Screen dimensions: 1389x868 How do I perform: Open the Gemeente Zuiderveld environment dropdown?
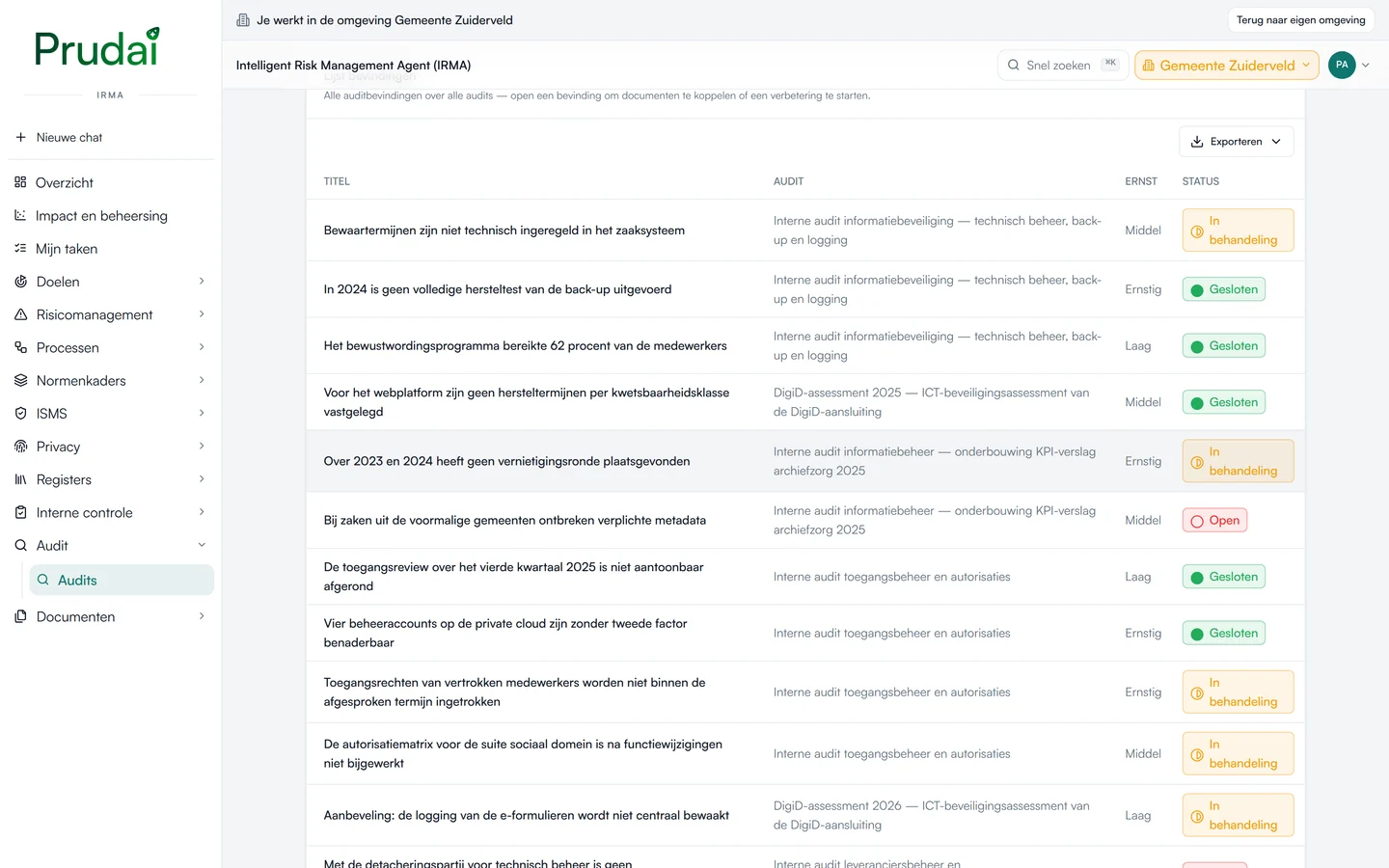[1227, 66]
